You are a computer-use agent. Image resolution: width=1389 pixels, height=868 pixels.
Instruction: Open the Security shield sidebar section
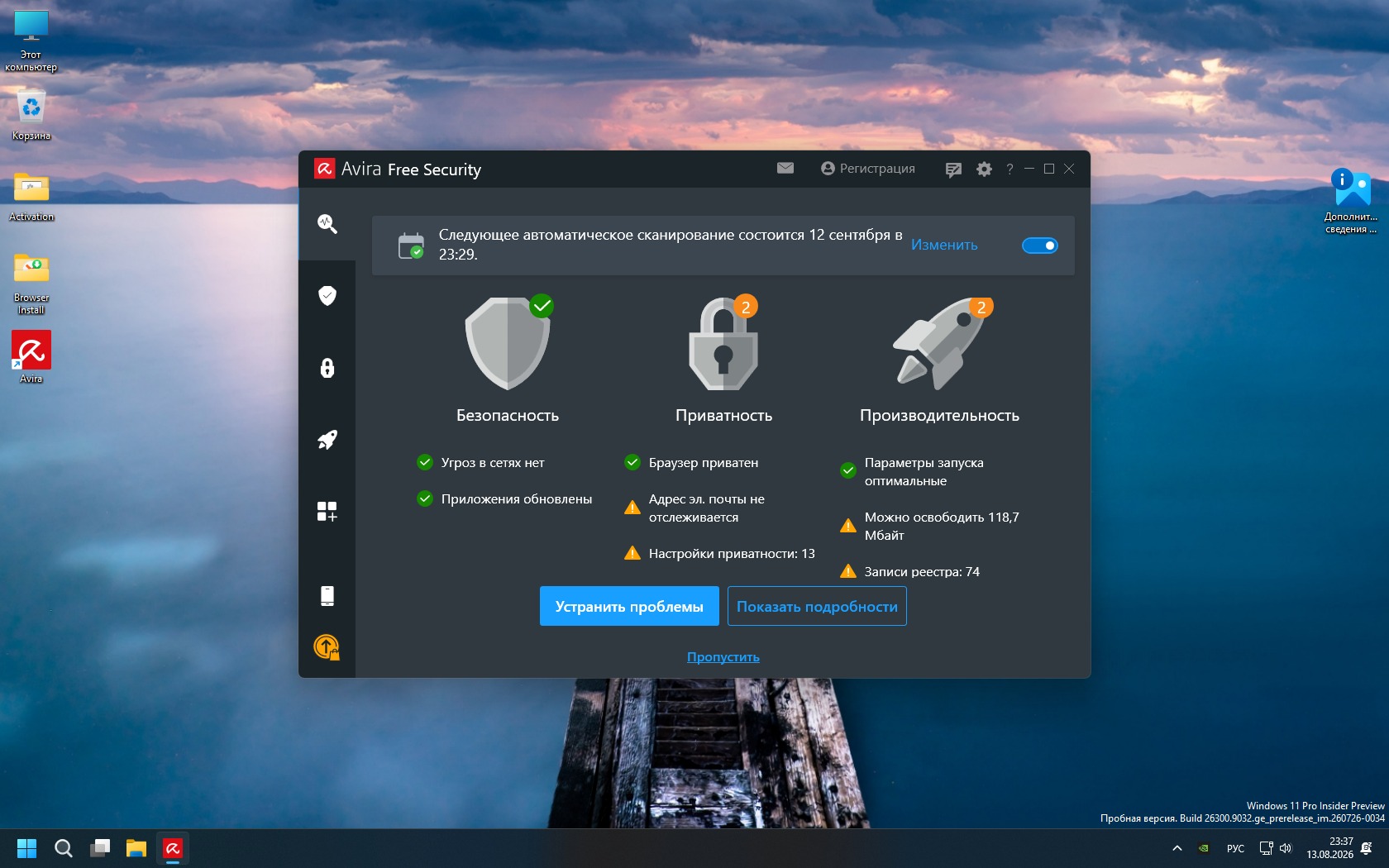[x=327, y=296]
